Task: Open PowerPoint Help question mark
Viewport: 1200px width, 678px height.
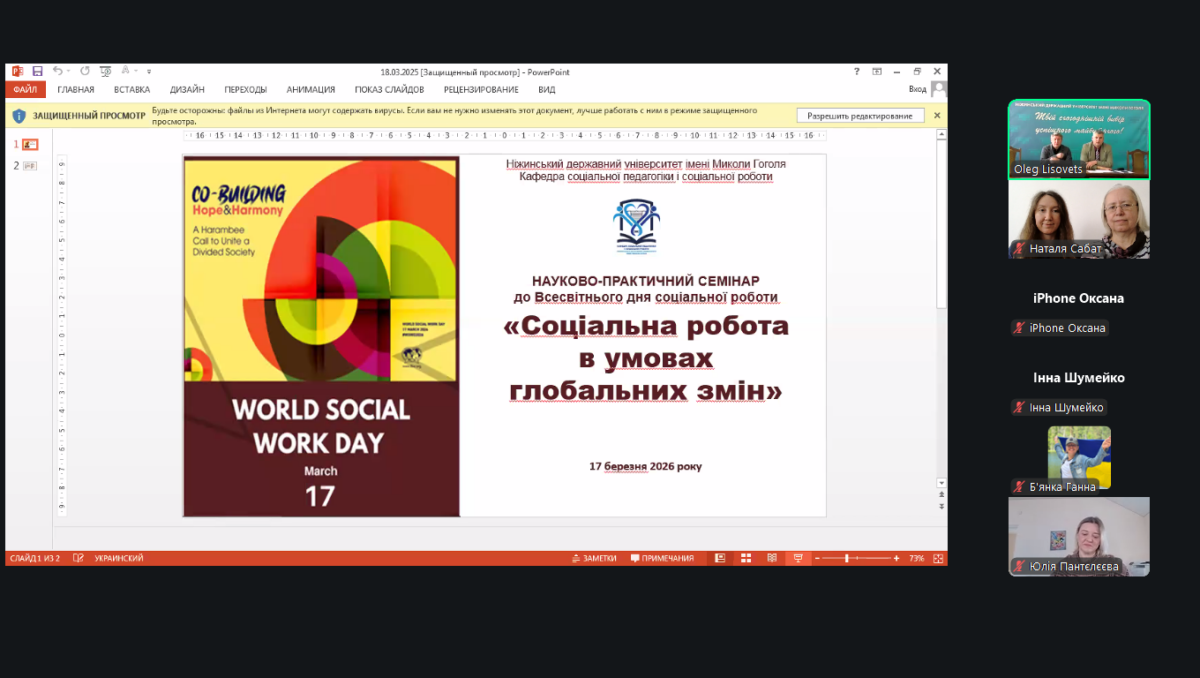Action: tap(856, 71)
